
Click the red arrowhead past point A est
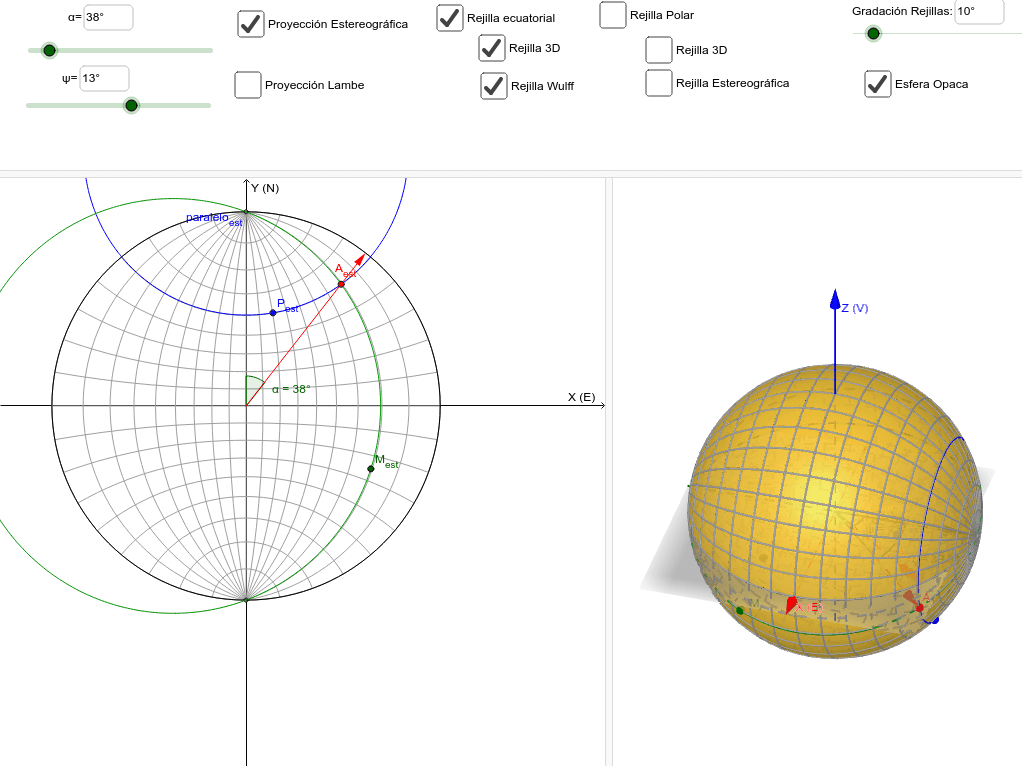[359, 260]
